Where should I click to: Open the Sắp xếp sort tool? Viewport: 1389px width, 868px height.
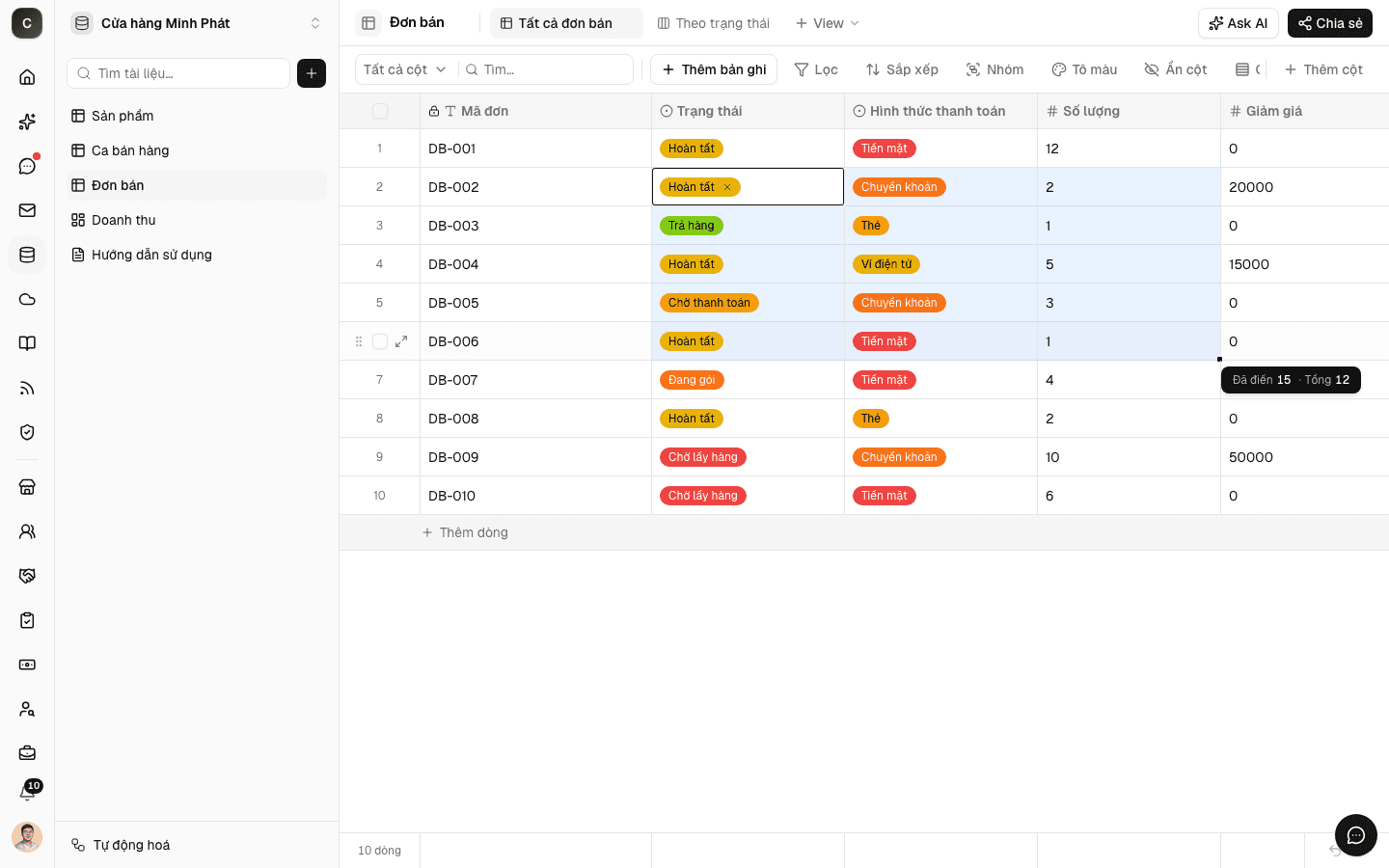coord(902,69)
